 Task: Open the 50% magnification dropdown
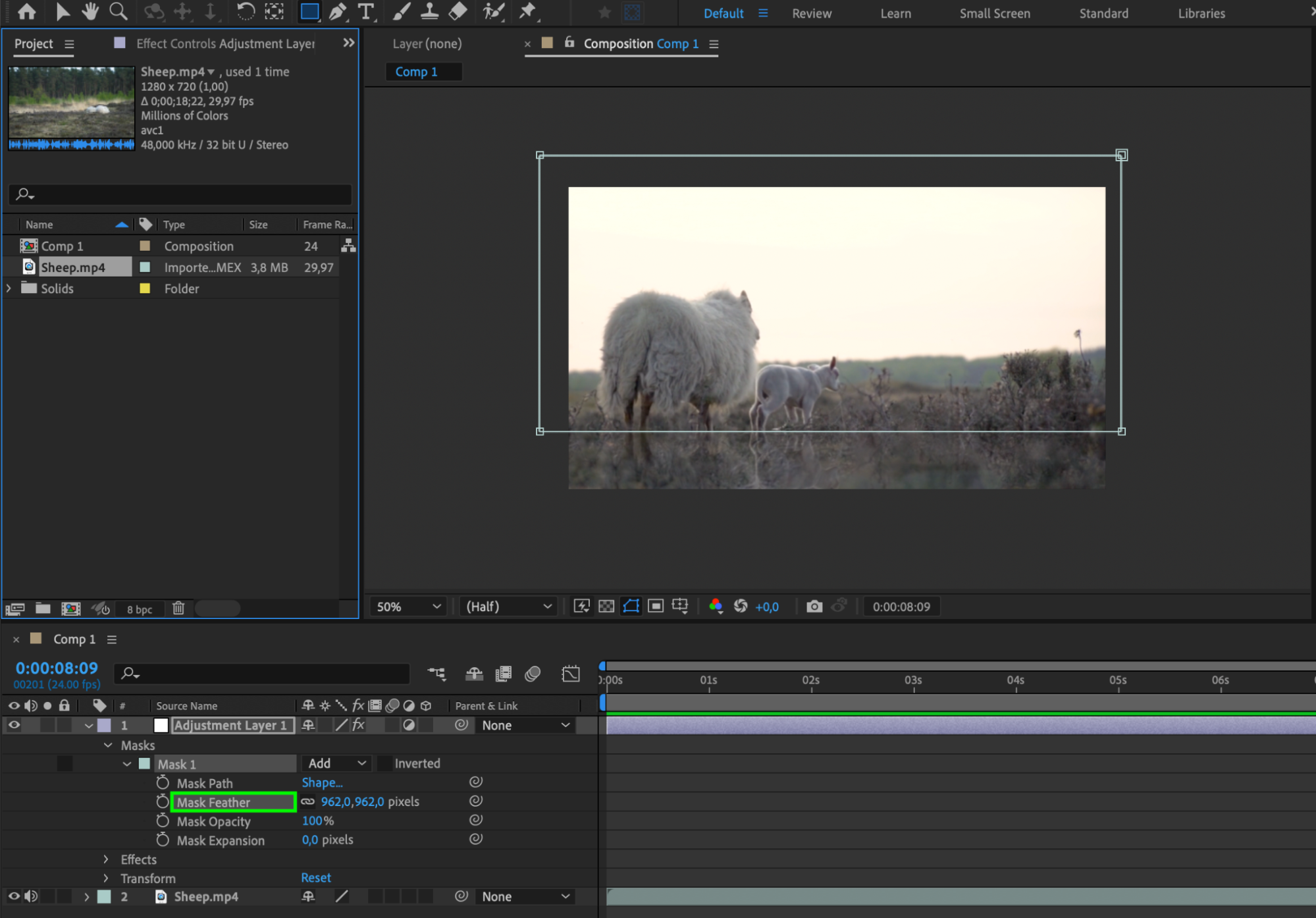(x=408, y=607)
